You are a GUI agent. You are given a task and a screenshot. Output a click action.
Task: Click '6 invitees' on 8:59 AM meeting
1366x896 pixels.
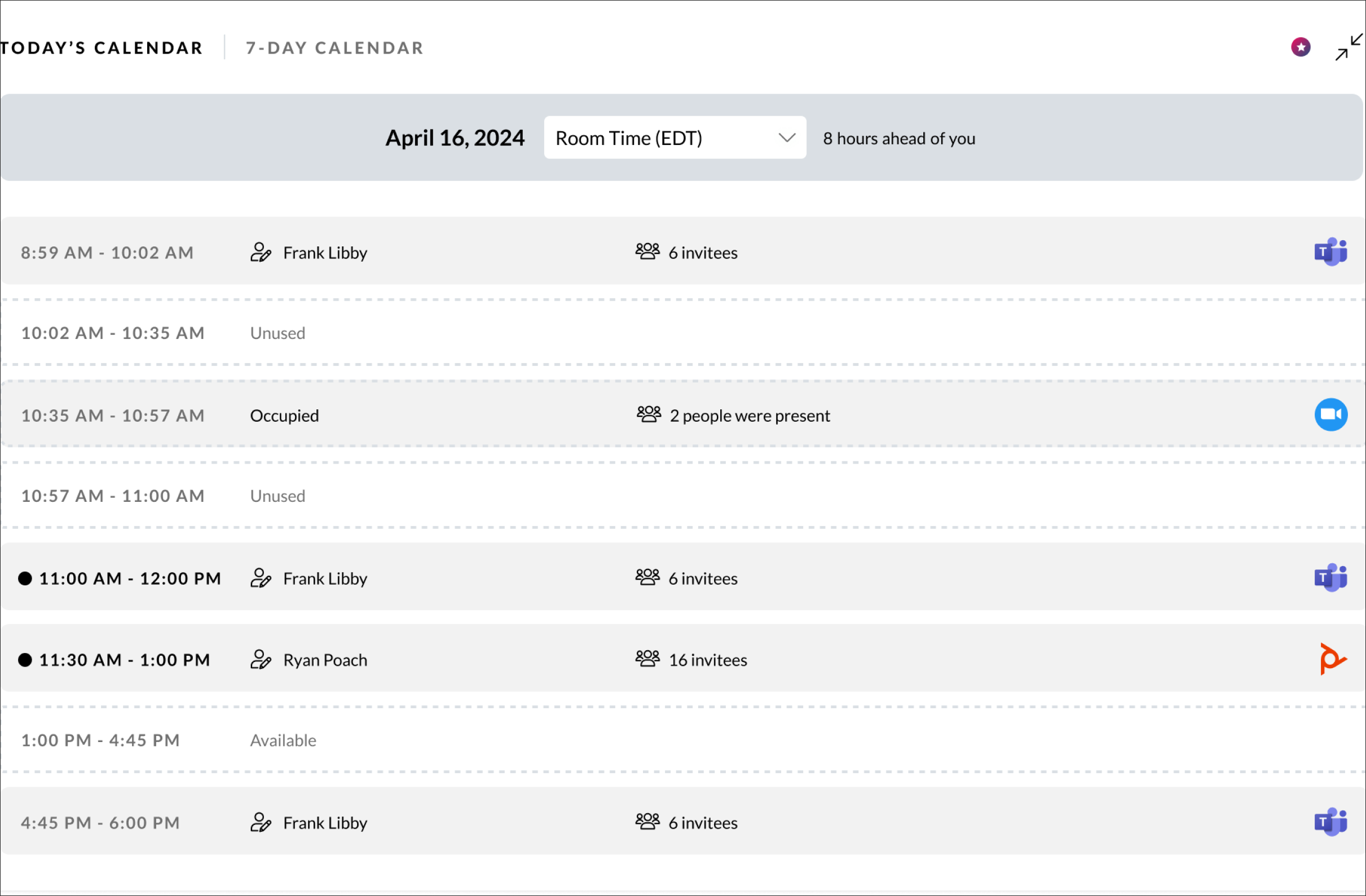coord(703,253)
